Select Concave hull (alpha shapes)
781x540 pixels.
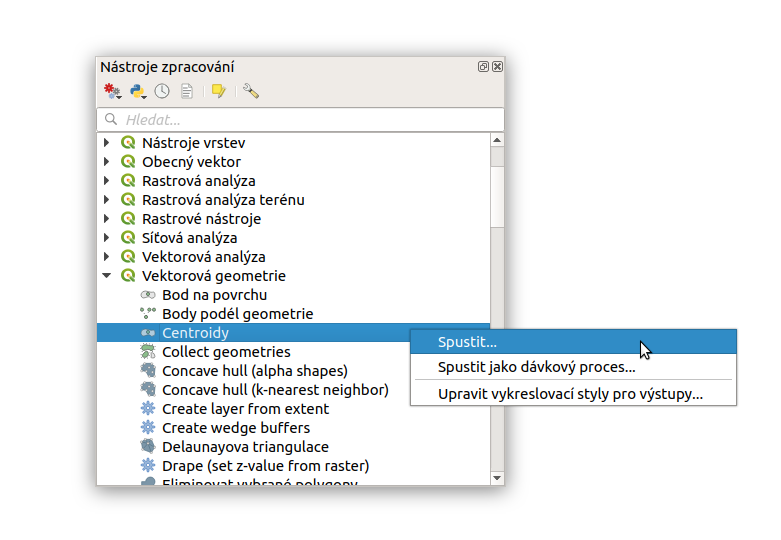(254, 371)
